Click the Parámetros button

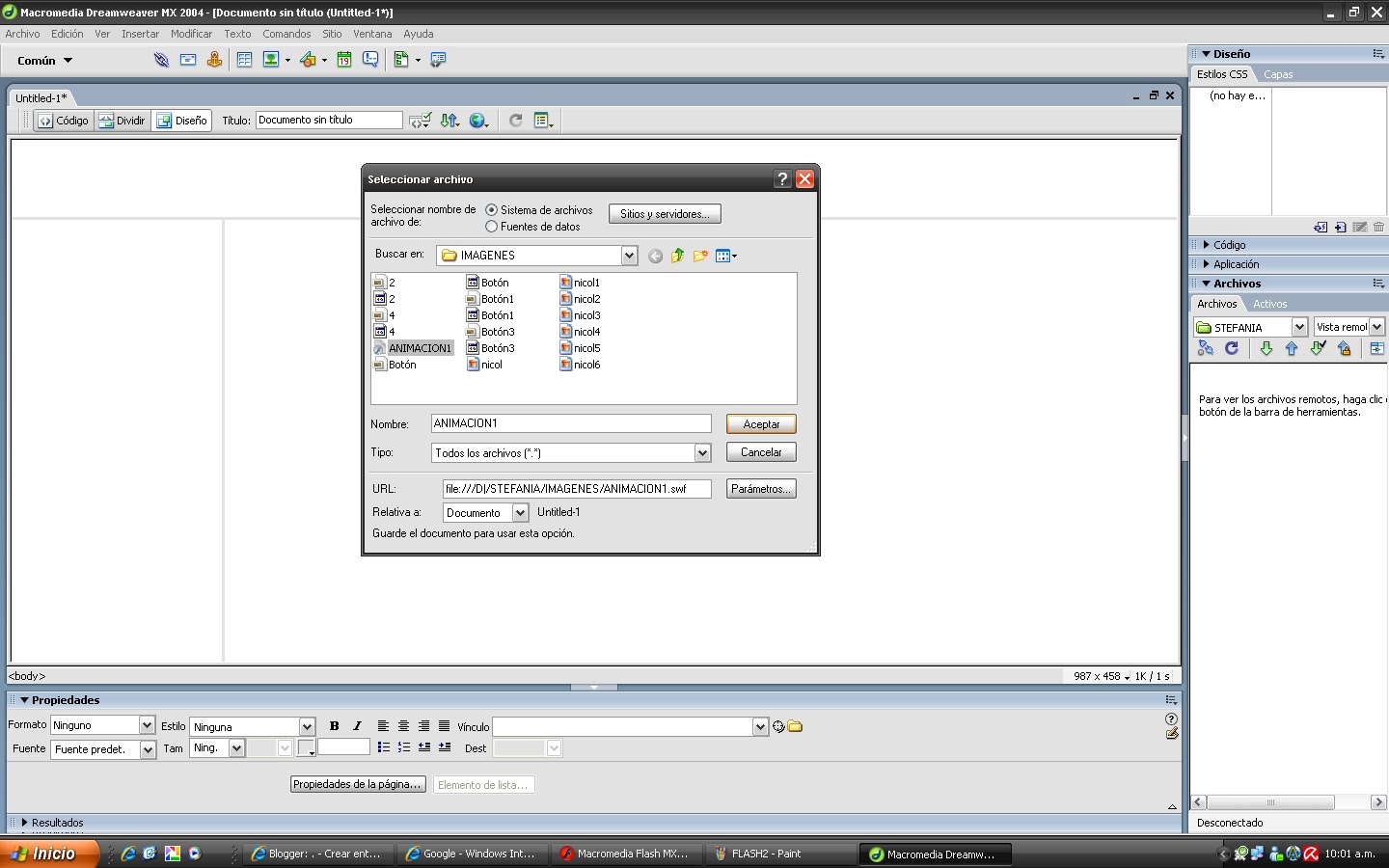(x=761, y=489)
